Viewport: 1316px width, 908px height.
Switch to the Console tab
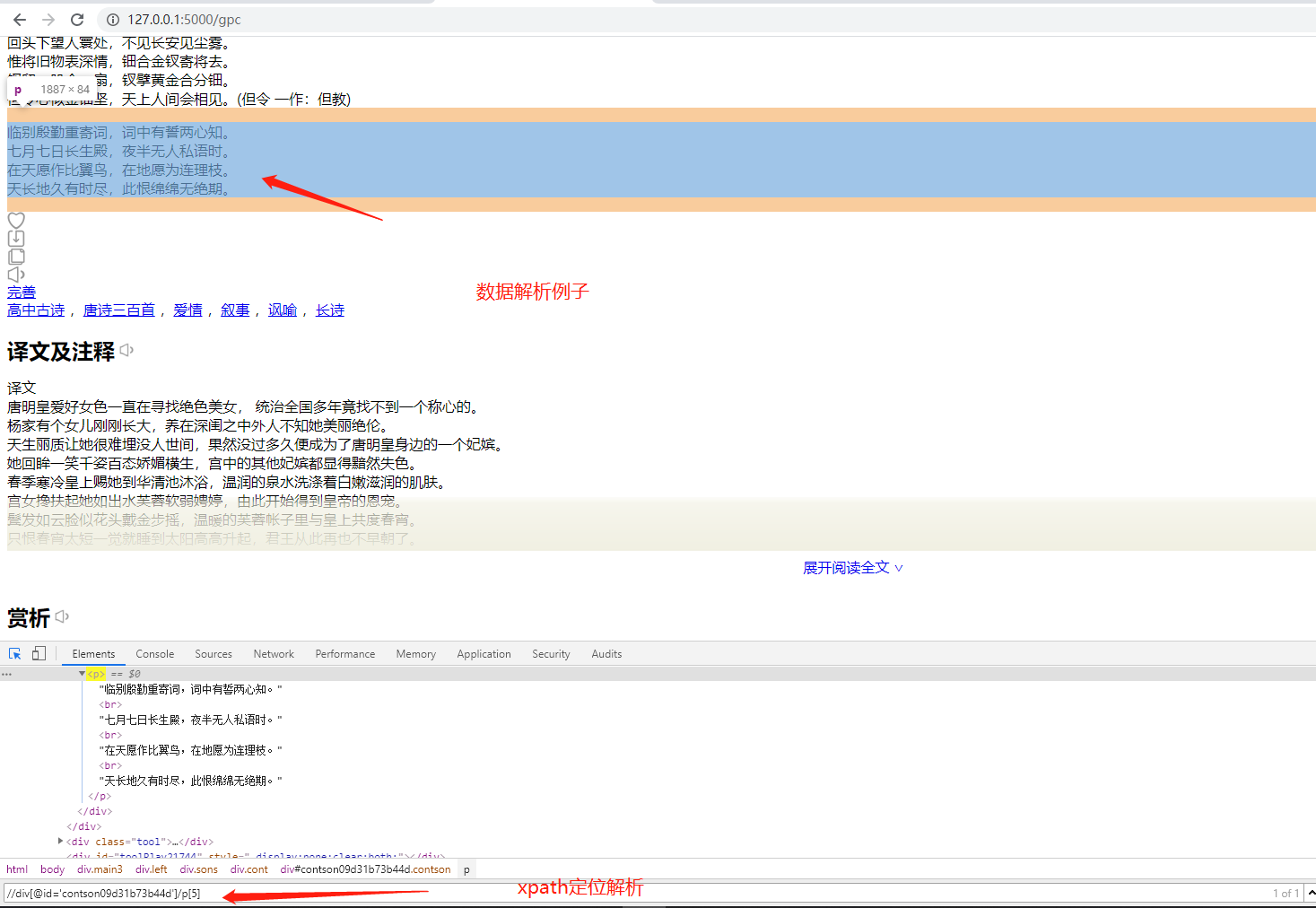[x=155, y=654]
